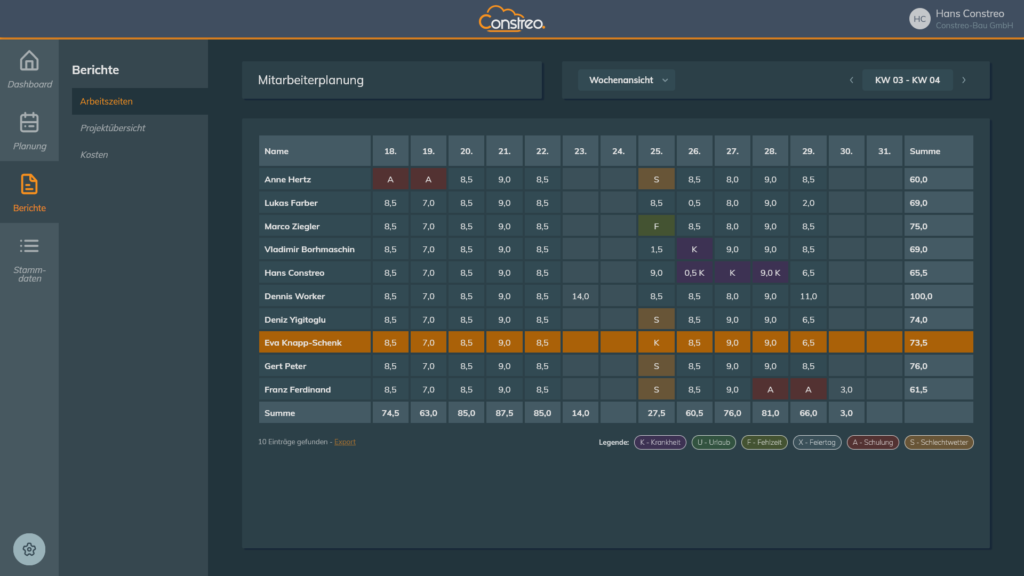
Task: Select the Deniz Yigitoglu row name
Action: pyautogui.click(x=295, y=320)
